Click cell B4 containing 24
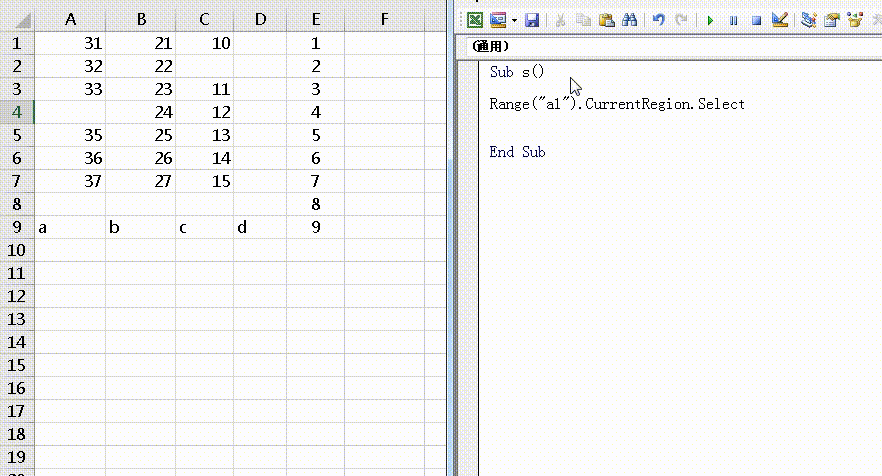Viewport: 882px width, 476px height. coord(141,112)
